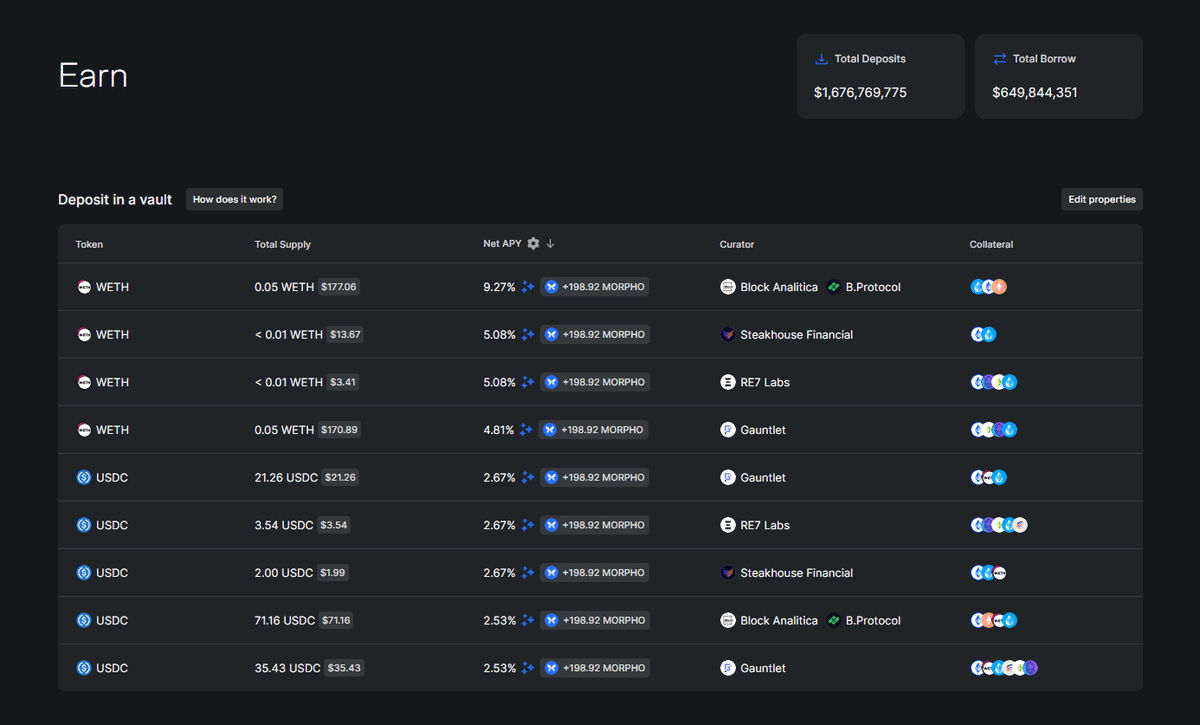Click the Block Analitica curator icon
The height and width of the screenshot is (725, 1200).
[728, 286]
